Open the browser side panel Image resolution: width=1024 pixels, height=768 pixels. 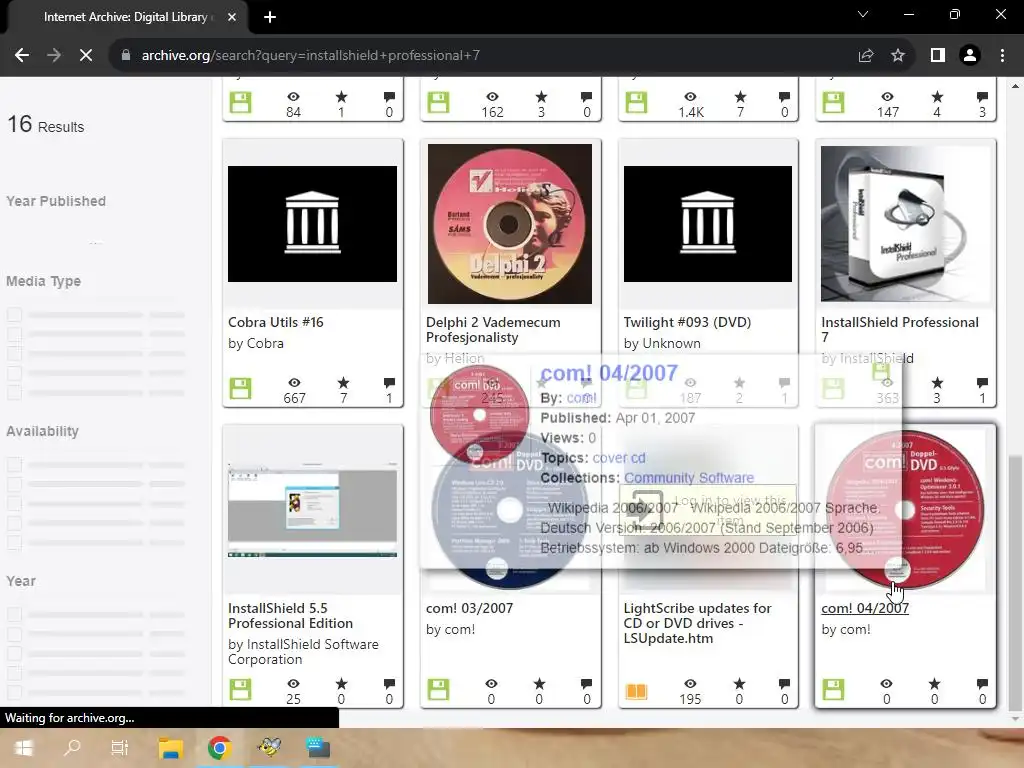click(x=938, y=56)
